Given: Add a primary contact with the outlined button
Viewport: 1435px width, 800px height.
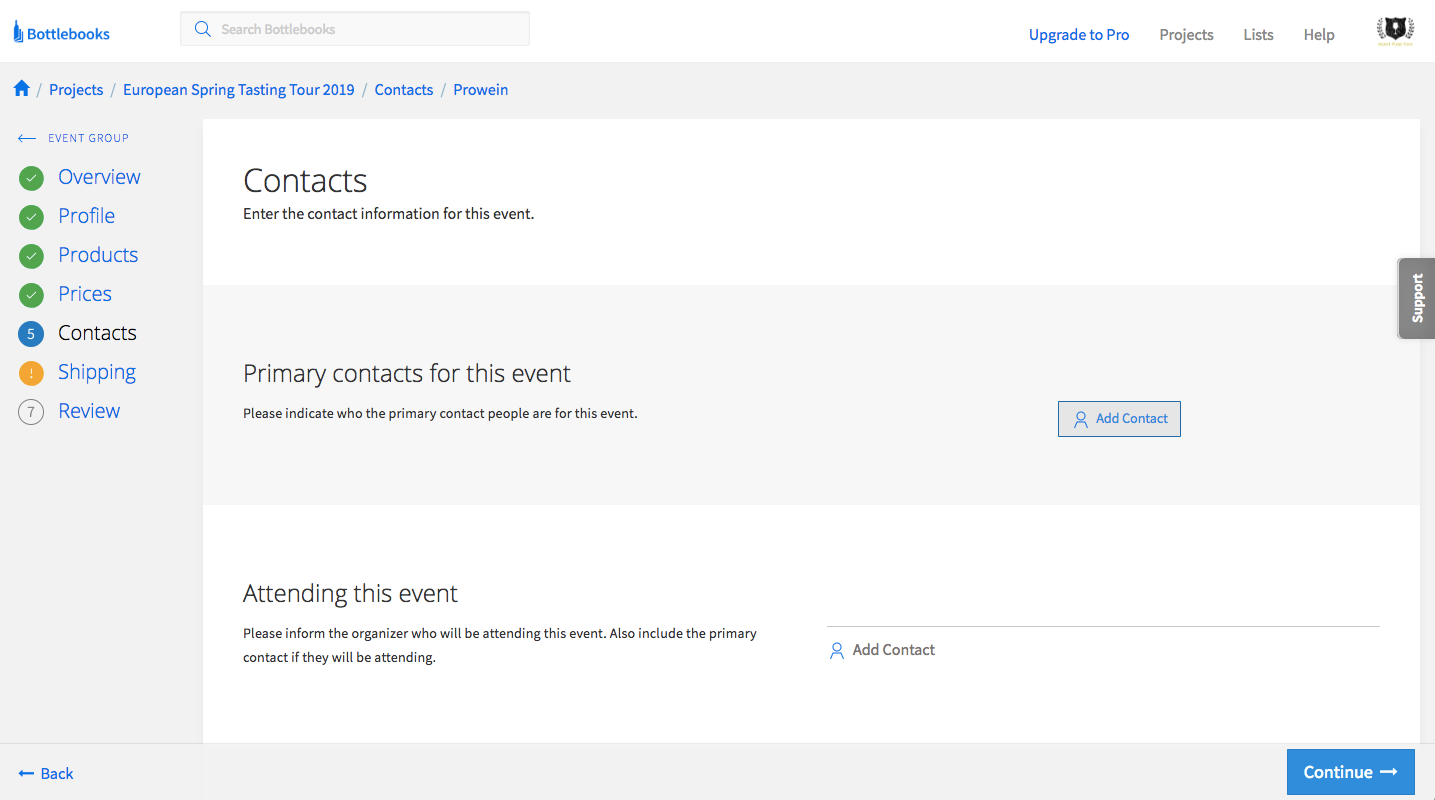Looking at the screenshot, I should pos(1119,419).
